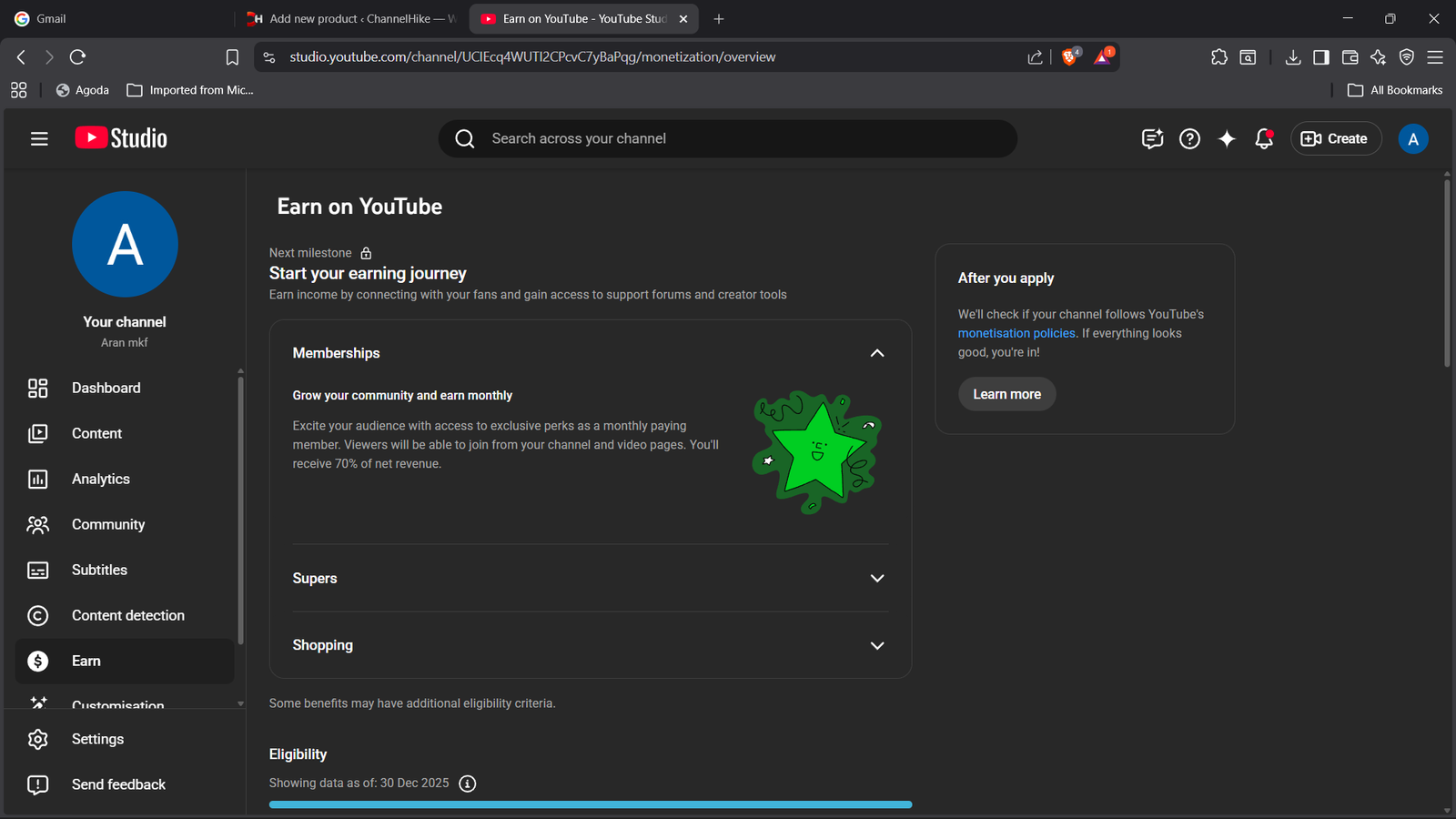1456x819 pixels.
Task: Toggle the hamburger menu next to Studio logo
Action: tap(39, 138)
